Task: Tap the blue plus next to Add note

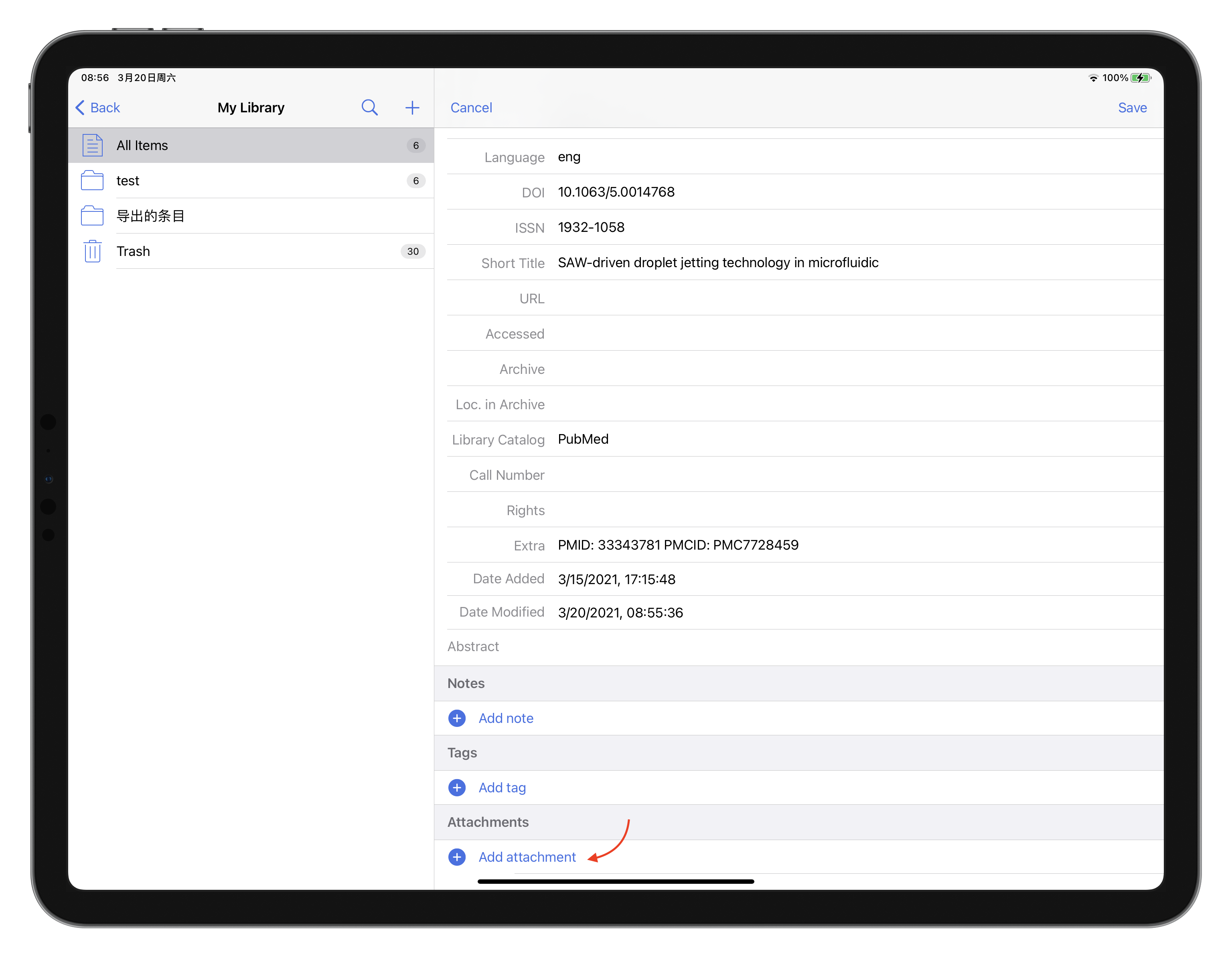Action: pyautogui.click(x=457, y=718)
